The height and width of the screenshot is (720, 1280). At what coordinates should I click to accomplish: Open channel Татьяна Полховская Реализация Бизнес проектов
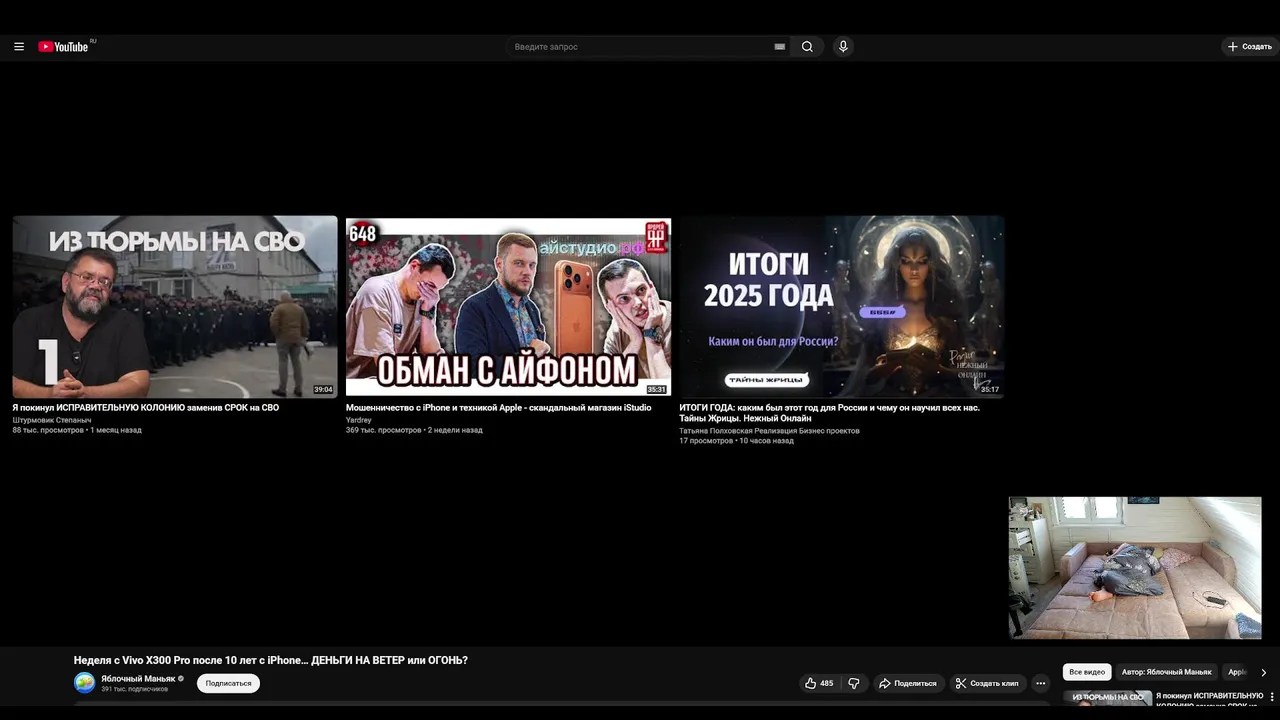point(769,431)
